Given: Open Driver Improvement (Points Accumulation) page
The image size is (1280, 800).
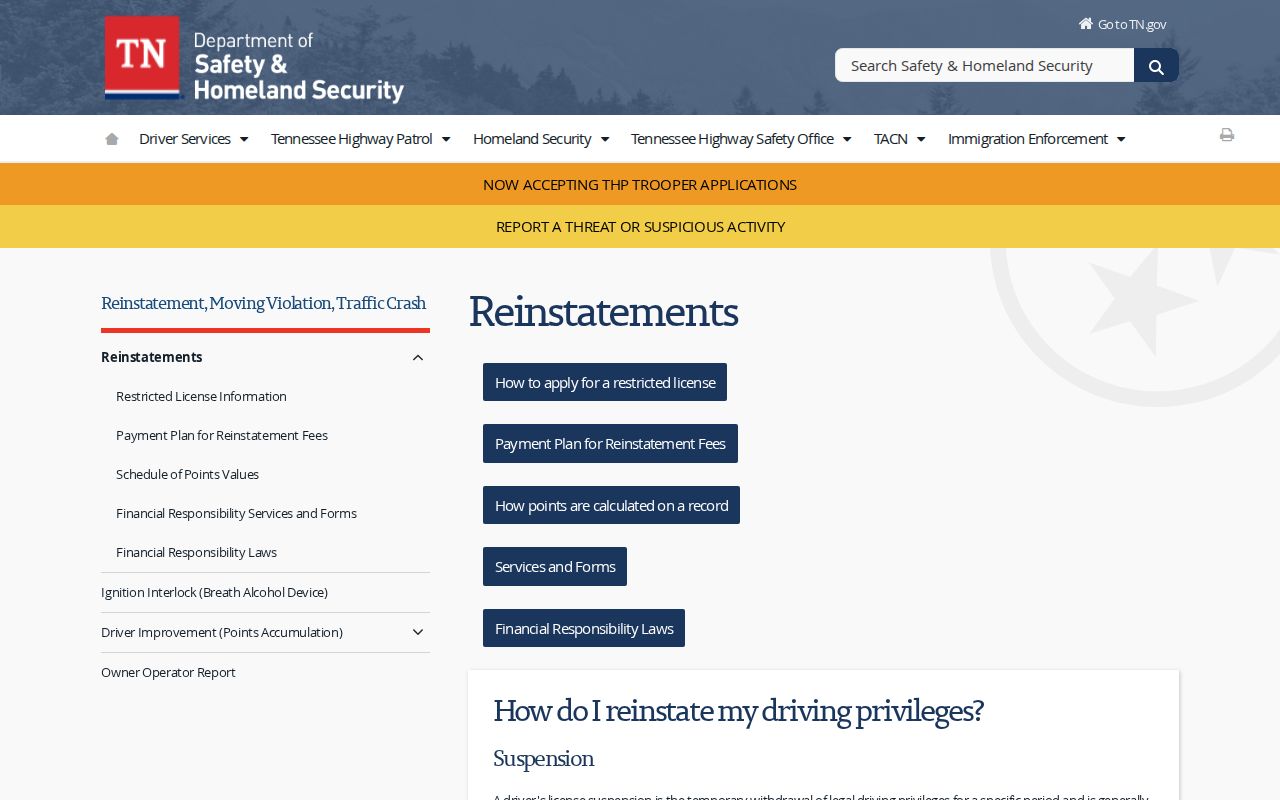Looking at the screenshot, I should (222, 633).
